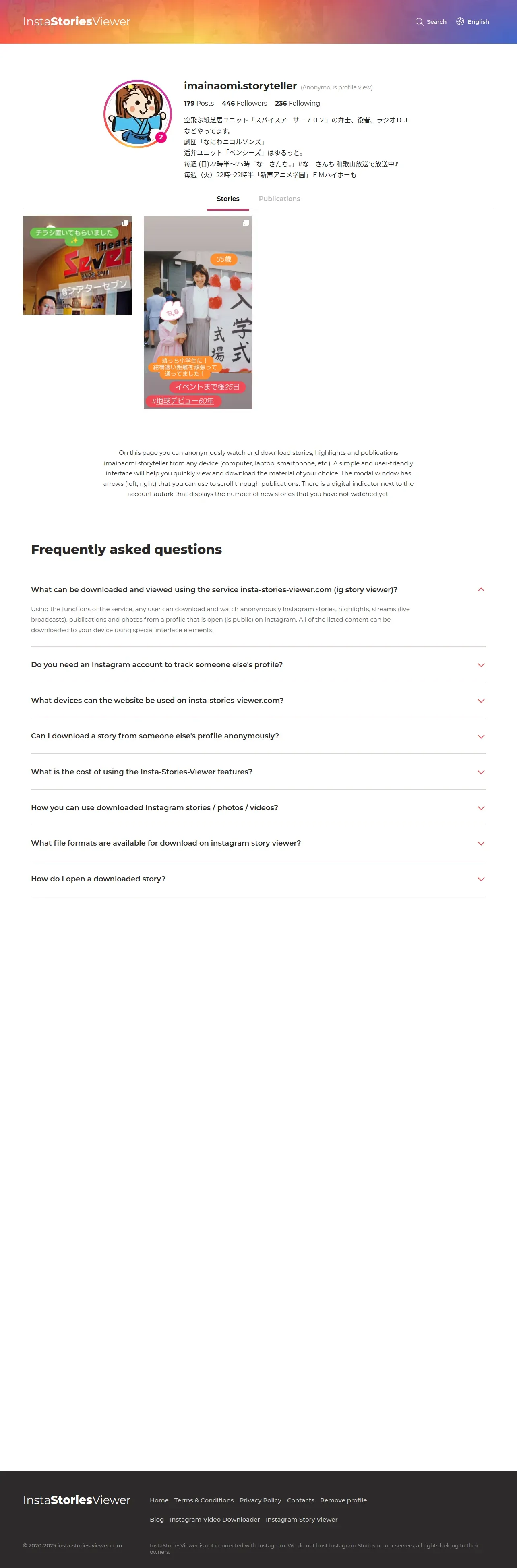
Task: Click the Search magnifier icon
Action: click(x=419, y=22)
